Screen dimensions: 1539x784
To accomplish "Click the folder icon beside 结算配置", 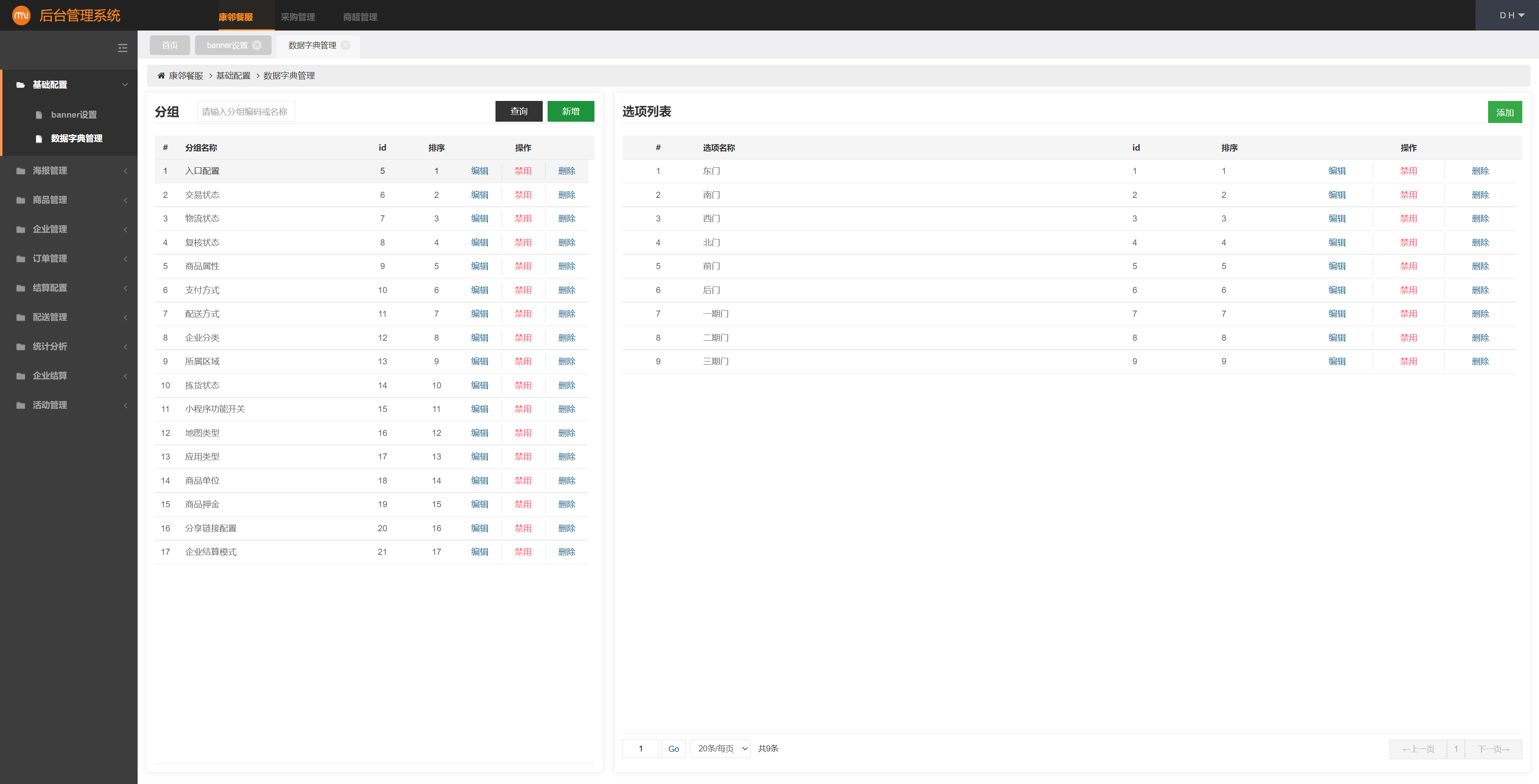I will [20, 288].
